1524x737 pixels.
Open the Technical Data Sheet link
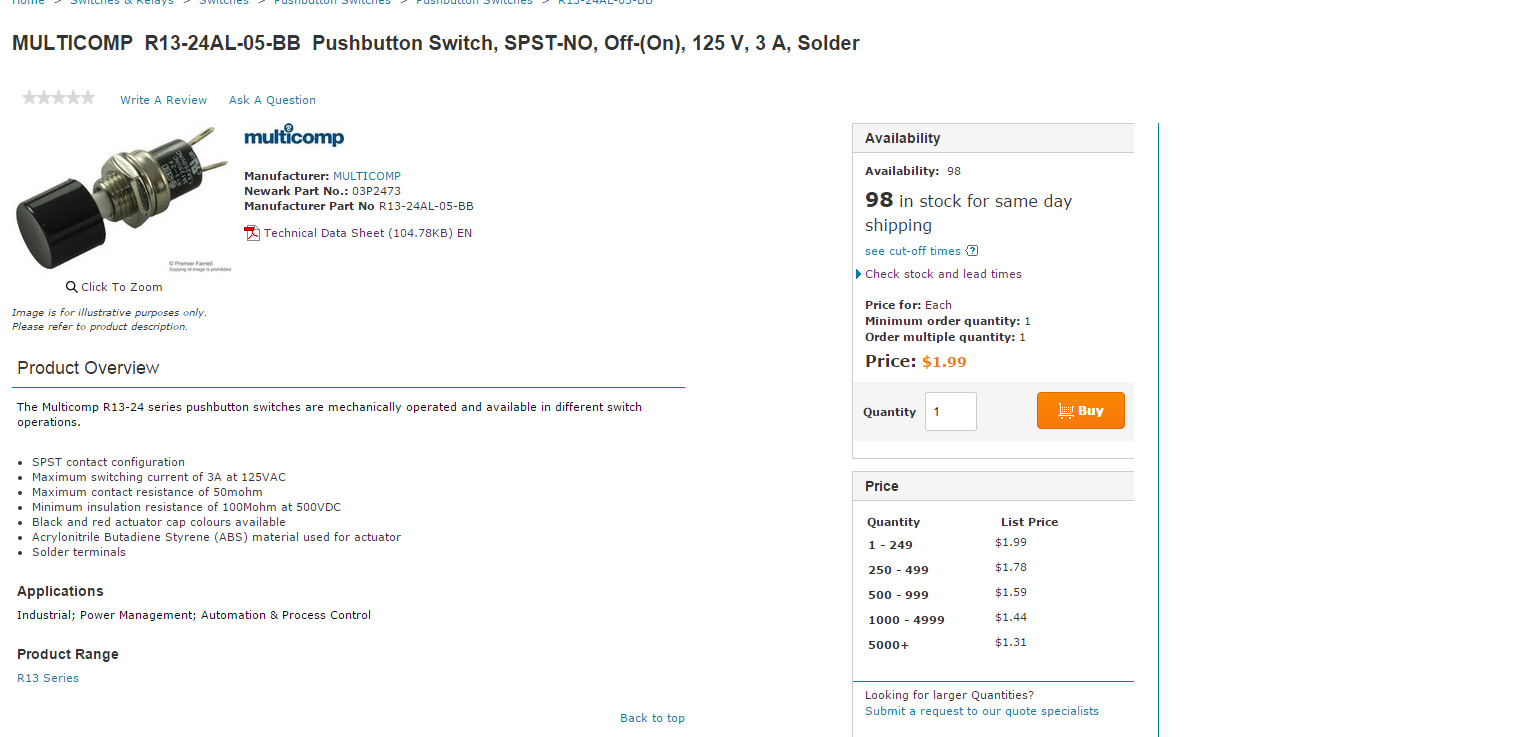coord(367,233)
